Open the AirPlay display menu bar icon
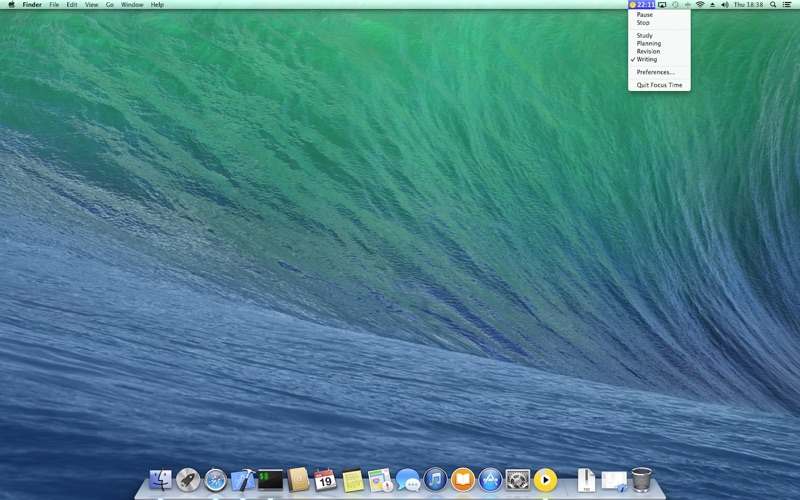 (662, 5)
